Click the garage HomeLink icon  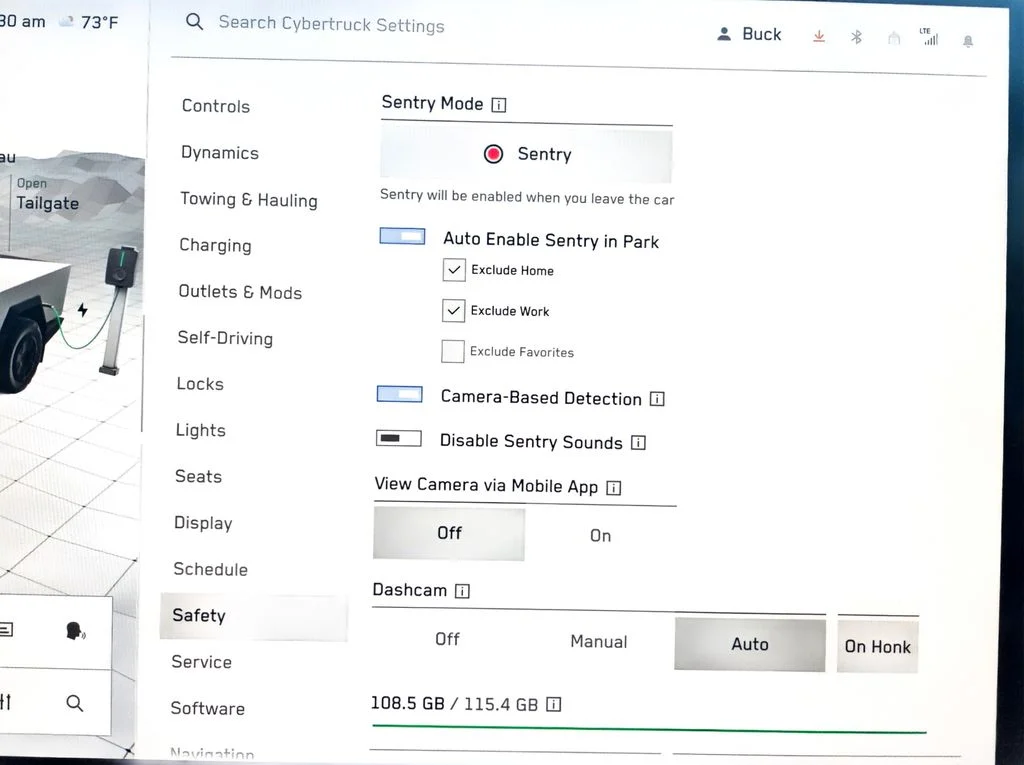pyautogui.click(x=894, y=39)
